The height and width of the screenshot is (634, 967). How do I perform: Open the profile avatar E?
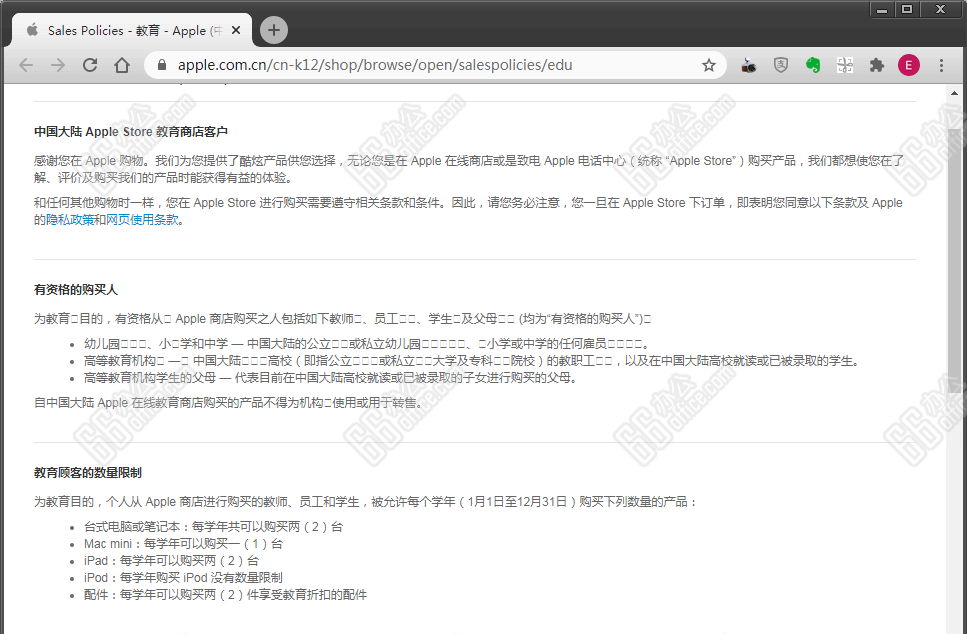[909, 65]
